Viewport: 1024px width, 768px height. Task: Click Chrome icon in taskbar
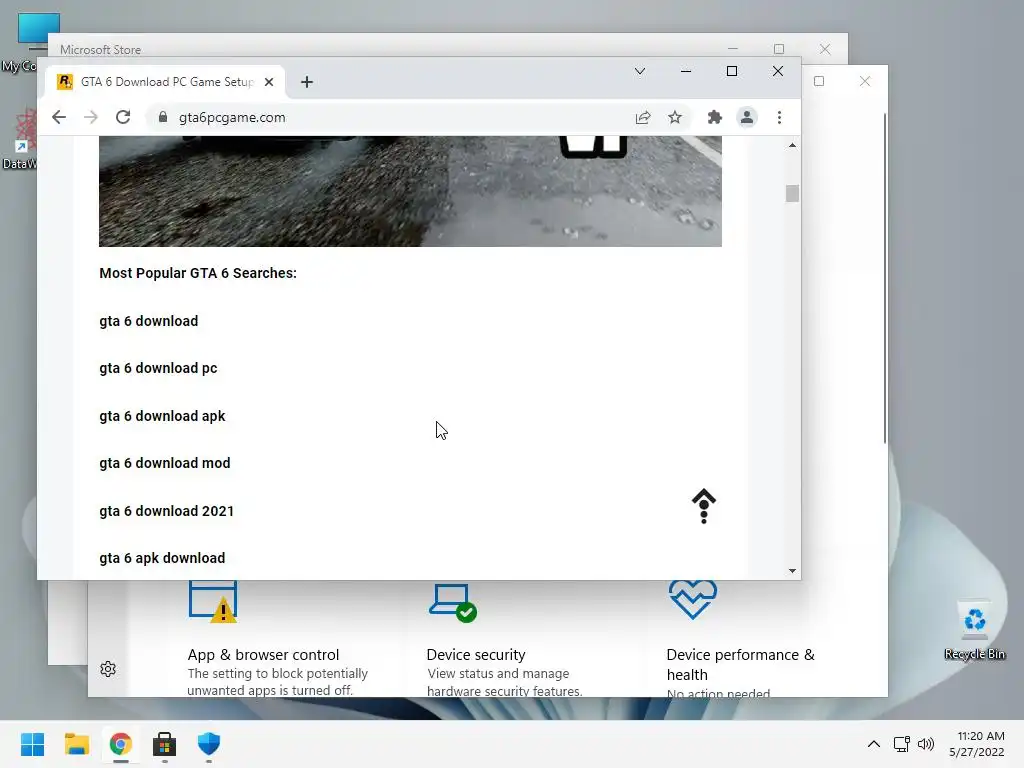tap(121, 744)
